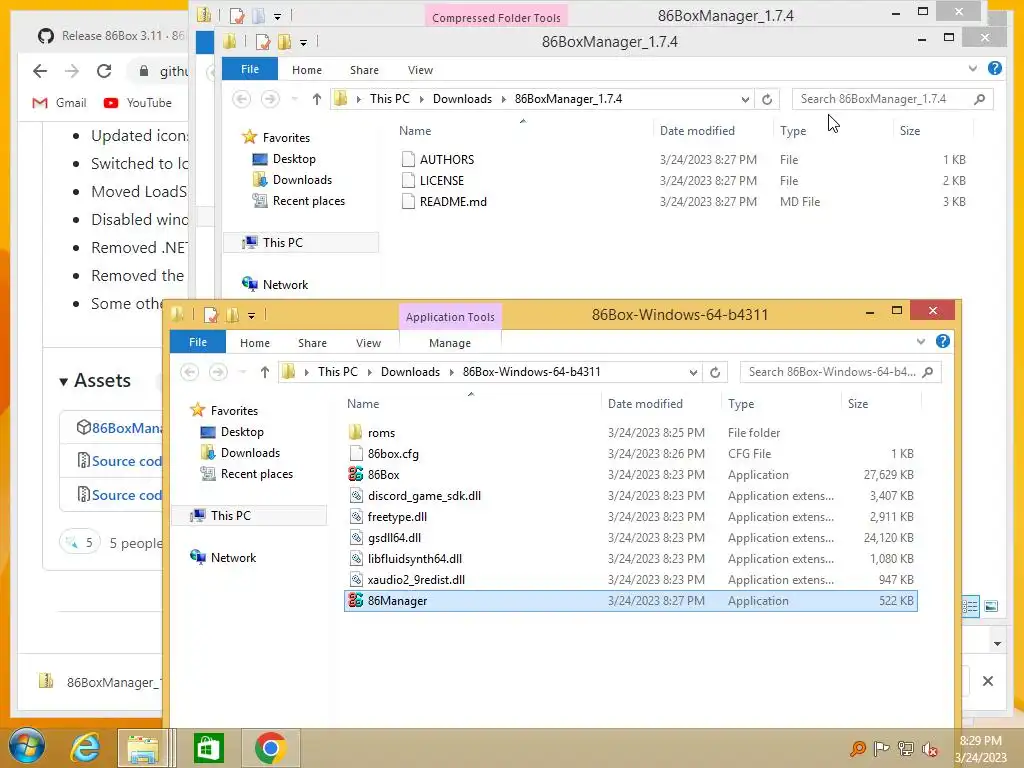Image resolution: width=1024 pixels, height=768 pixels.
Task: Open Quick Access Toolbar dropdown in 86Box window
Action: pyautogui.click(x=251, y=315)
